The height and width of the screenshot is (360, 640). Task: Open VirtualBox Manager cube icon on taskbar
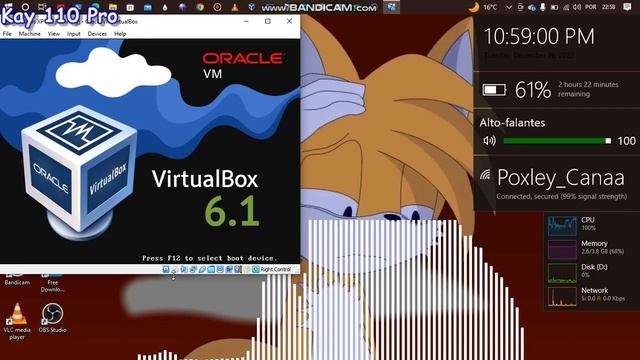[x=252, y=7]
